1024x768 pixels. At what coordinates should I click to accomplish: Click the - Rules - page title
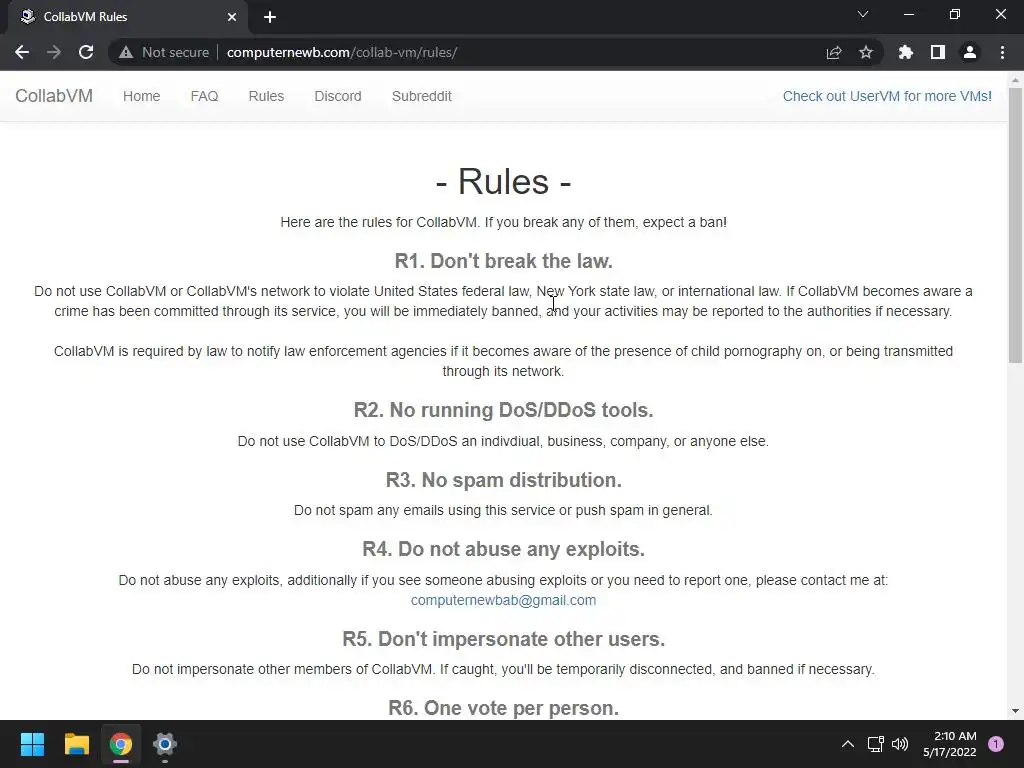pyautogui.click(x=504, y=182)
